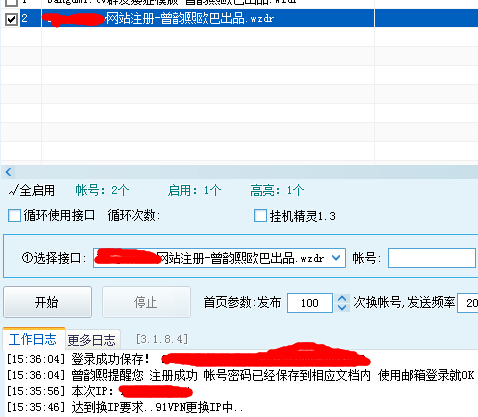Screen dimensions: 478x417
Task: Click the 帐号: 2个 counter text
Action: [x=102, y=190]
